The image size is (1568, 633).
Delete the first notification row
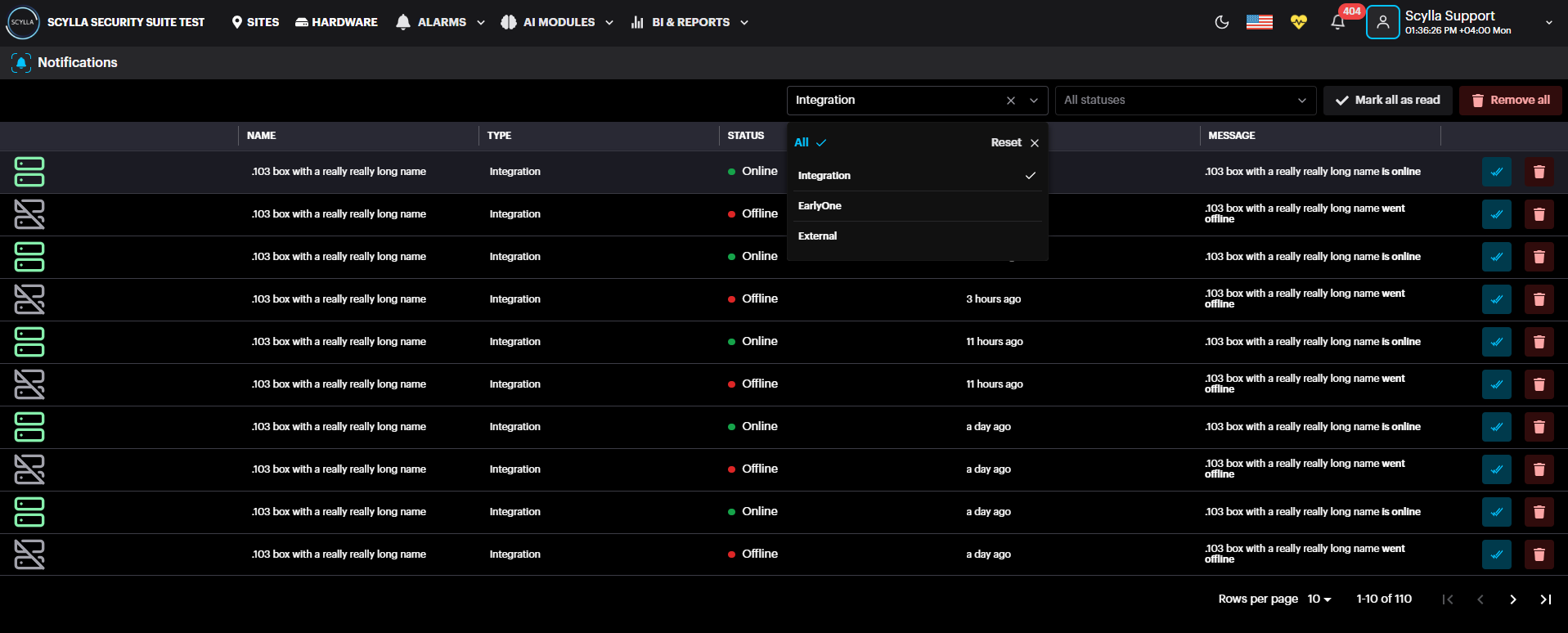point(1539,172)
